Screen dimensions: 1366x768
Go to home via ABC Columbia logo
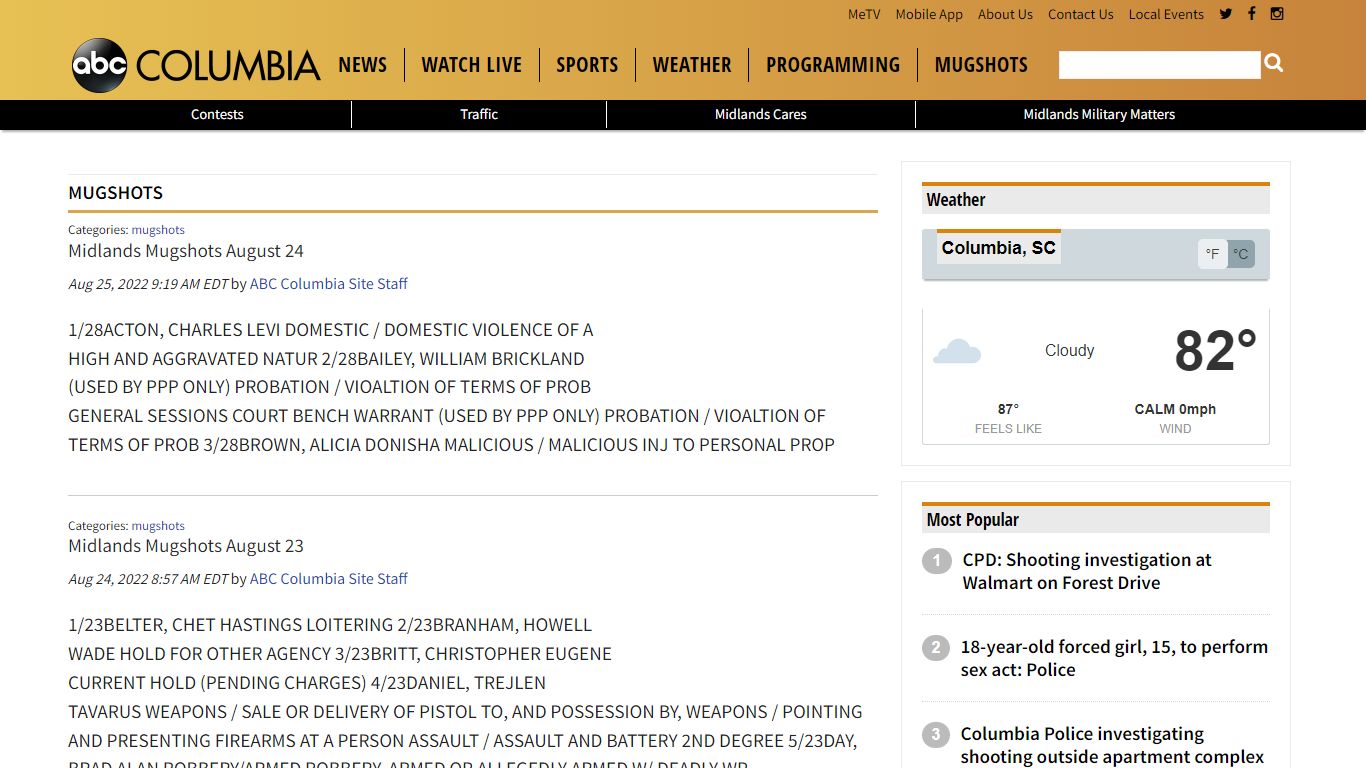[196, 65]
